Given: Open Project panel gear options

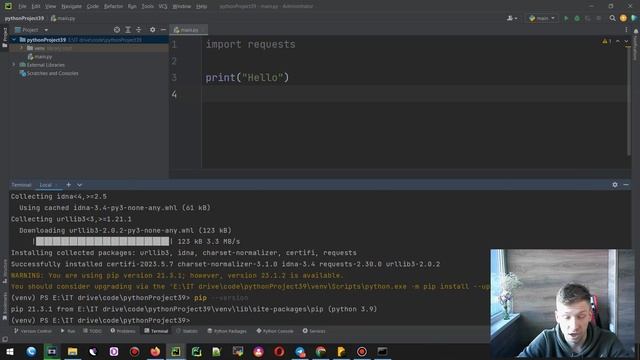Looking at the screenshot, I should pos(152,30).
